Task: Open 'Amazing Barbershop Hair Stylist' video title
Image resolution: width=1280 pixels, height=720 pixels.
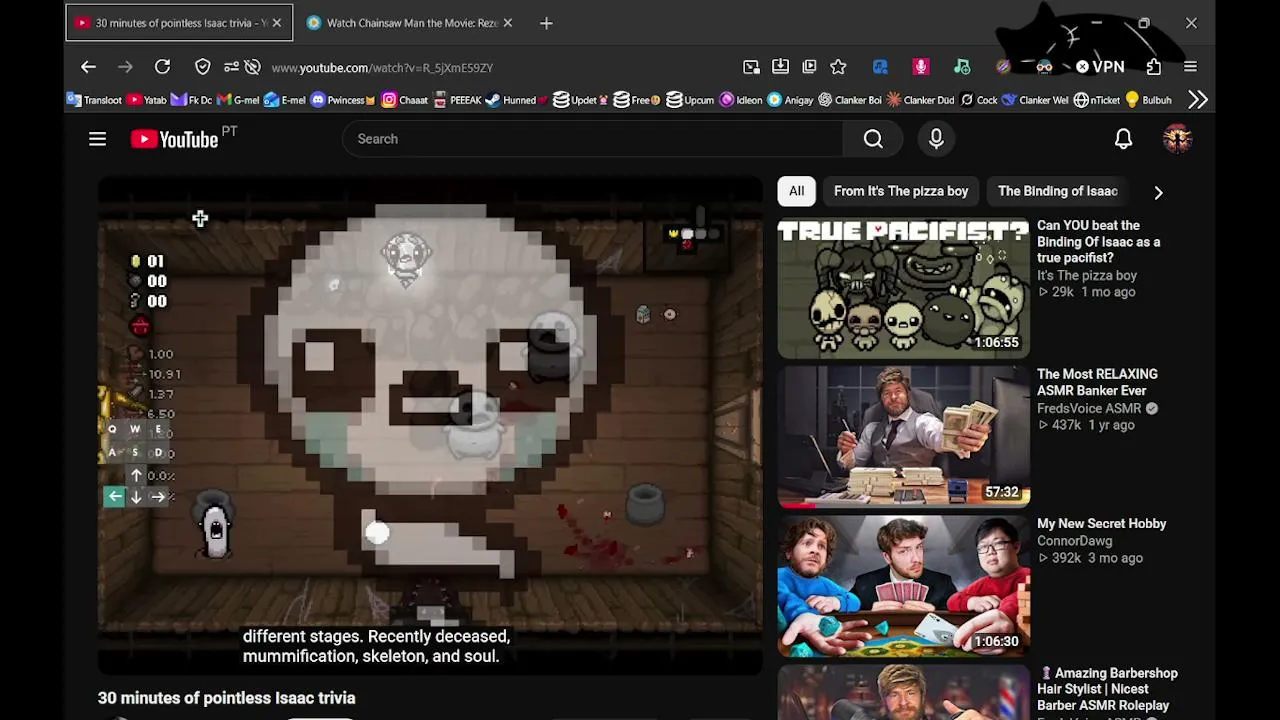Action: click(x=1110, y=689)
